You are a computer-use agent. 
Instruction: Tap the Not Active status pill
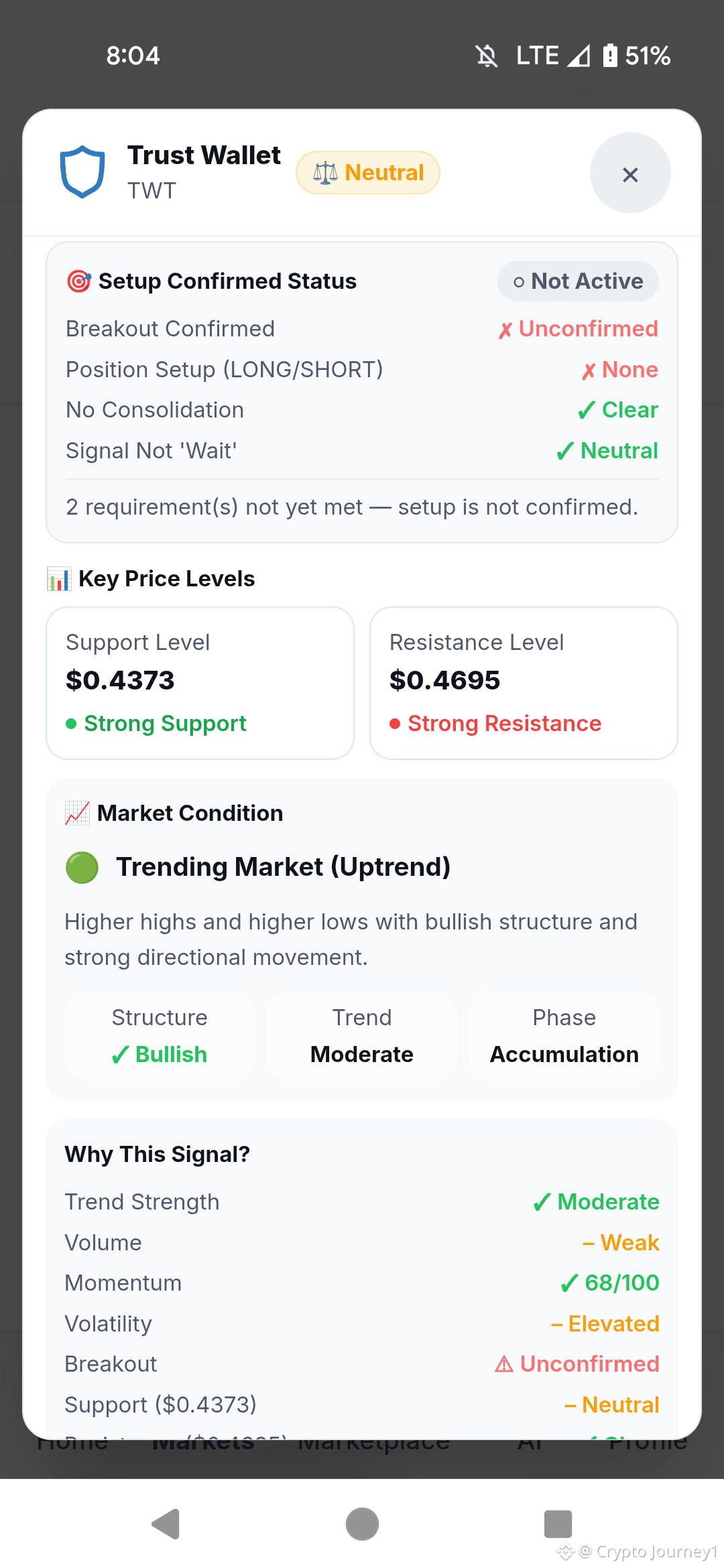tap(578, 281)
